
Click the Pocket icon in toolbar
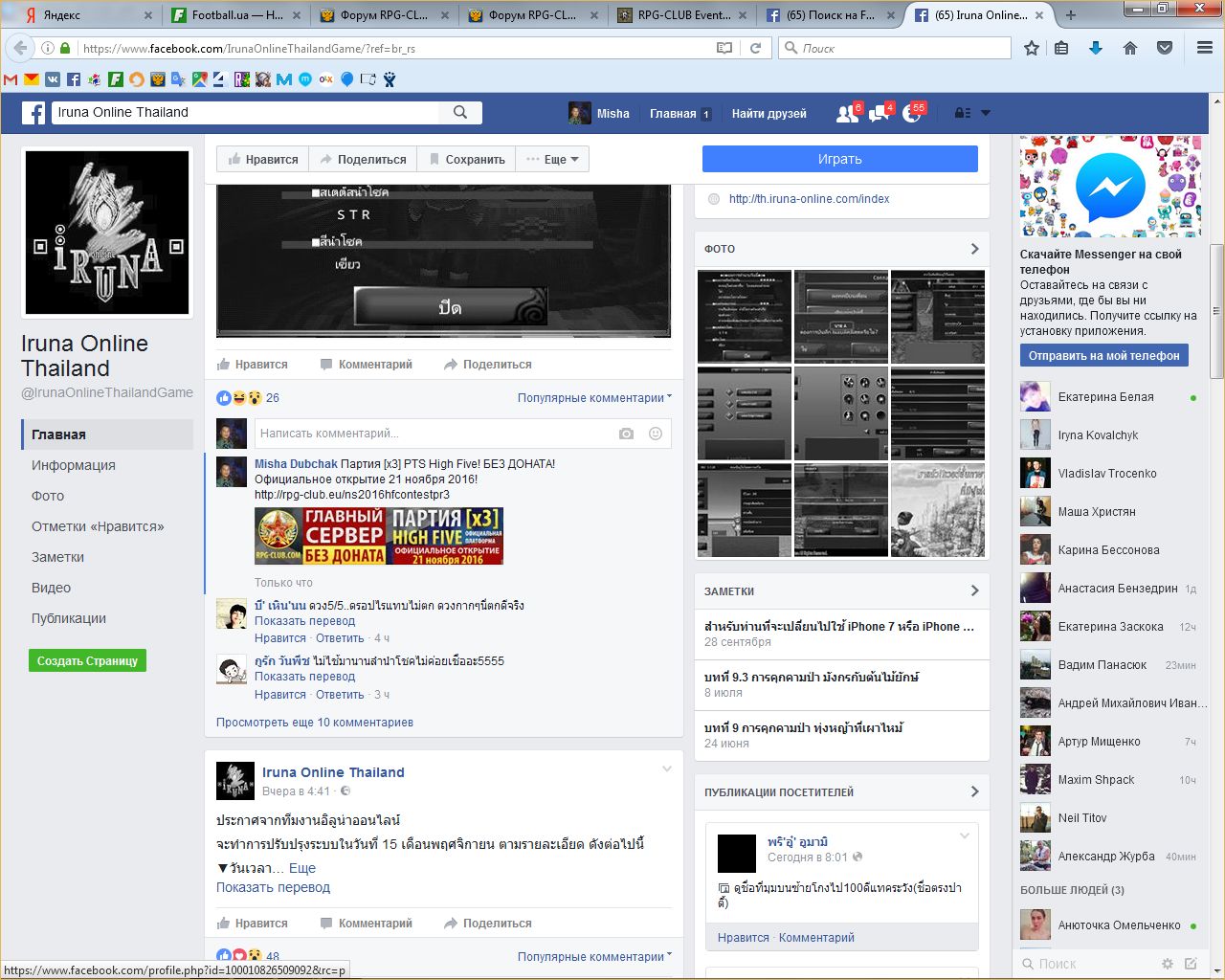[x=1165, y=48]
